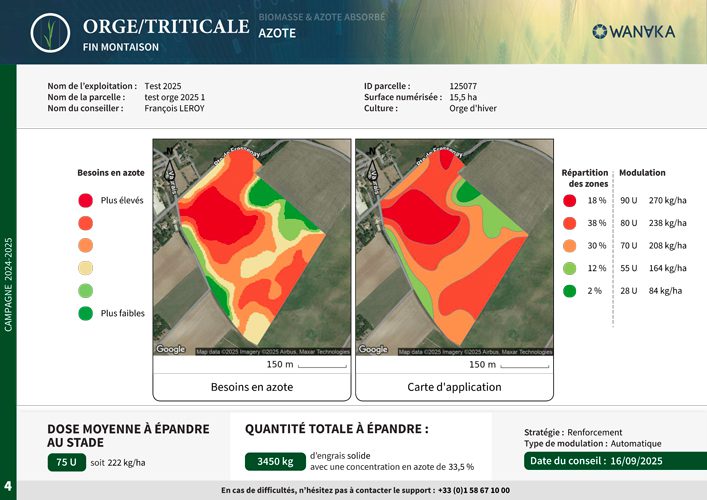Open the Besoins en azote map image
Viewport: 707px width, 500px height.
click(x=252, y=247)
